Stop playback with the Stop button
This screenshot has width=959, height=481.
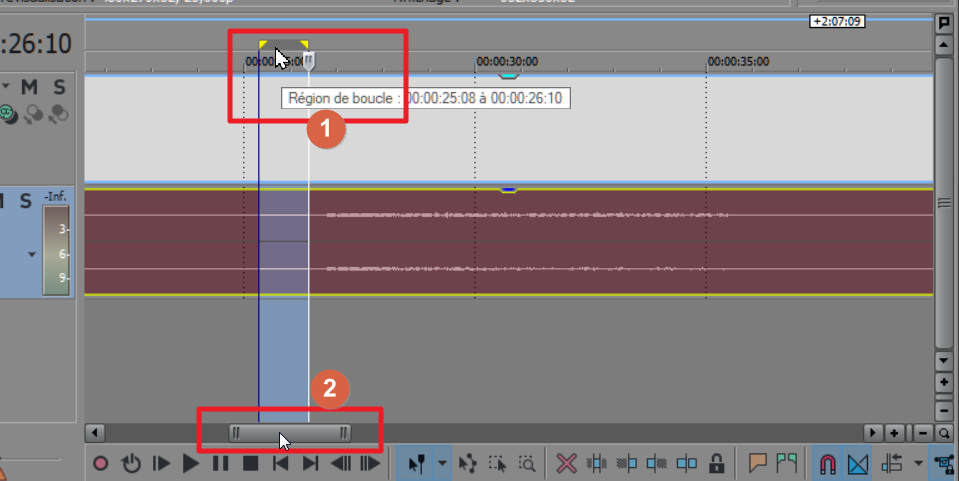click(250, 463)
